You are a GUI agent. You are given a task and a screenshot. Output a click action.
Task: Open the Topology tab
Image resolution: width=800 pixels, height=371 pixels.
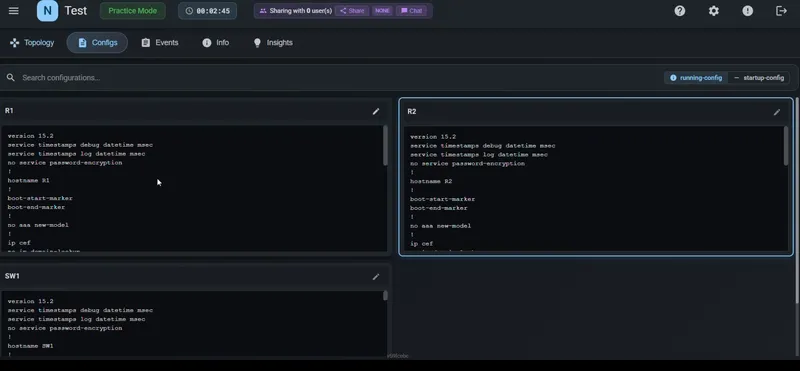tap(32, 43)
